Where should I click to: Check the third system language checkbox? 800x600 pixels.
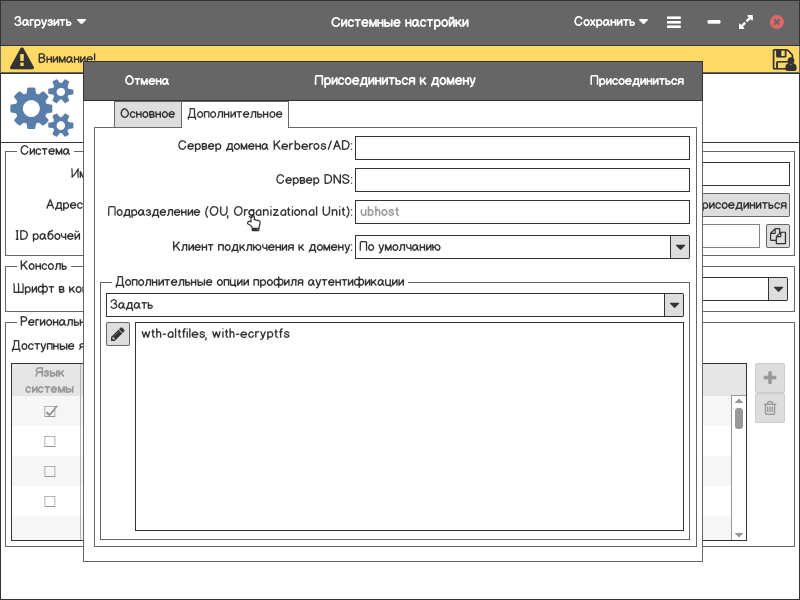pyautogui.click(x=49, y=472)
